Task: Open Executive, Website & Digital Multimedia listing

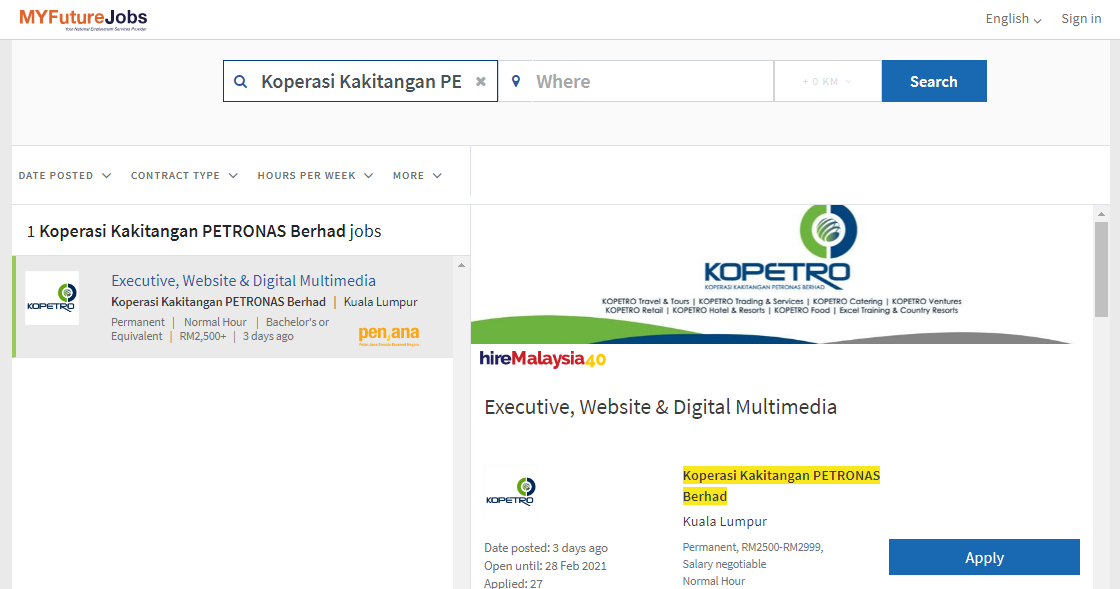Action: pos(244,281)
